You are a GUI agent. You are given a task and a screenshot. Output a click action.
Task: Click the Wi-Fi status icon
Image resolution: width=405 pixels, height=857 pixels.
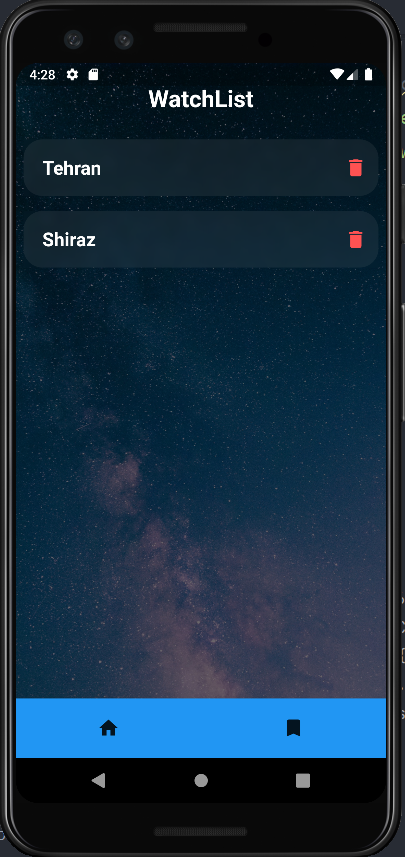[337, 74]
